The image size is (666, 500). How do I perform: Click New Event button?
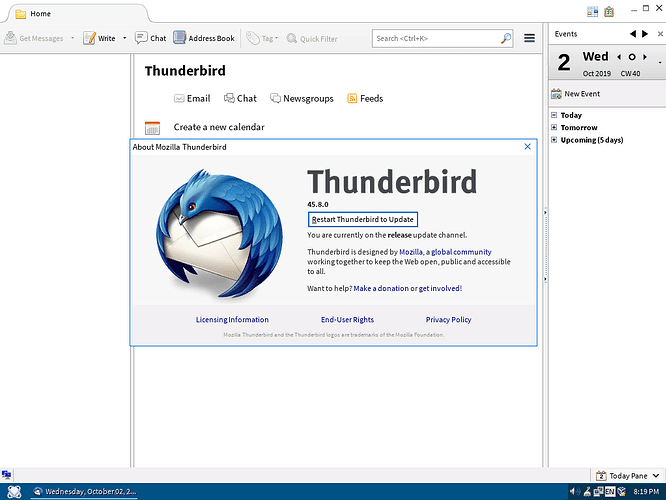pyautogui.click(x=576, y=94)
